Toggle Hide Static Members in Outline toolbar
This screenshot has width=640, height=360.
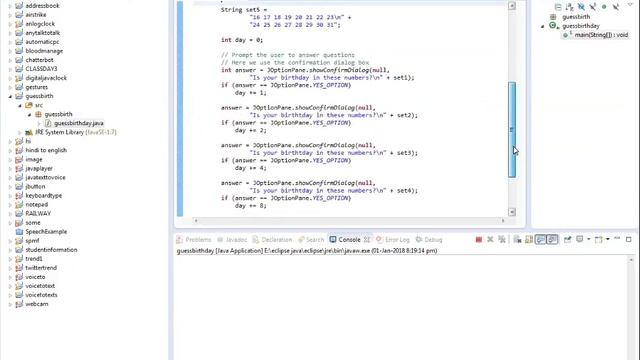pyautogui.click(x=593, y=7)
